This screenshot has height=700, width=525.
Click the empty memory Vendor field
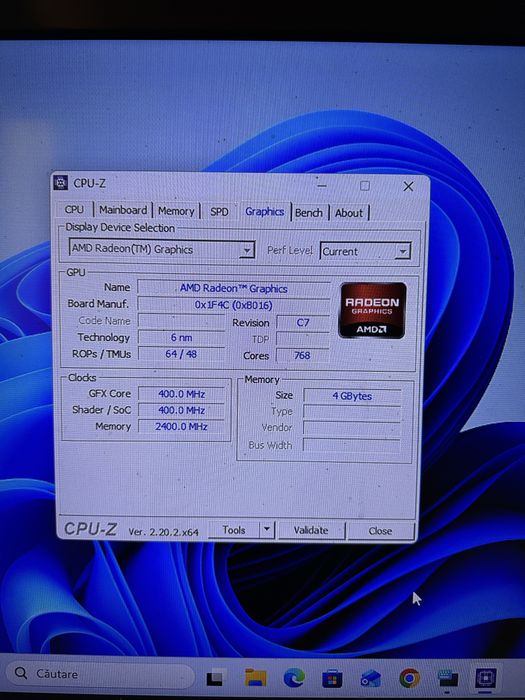(x=352, y=428)
